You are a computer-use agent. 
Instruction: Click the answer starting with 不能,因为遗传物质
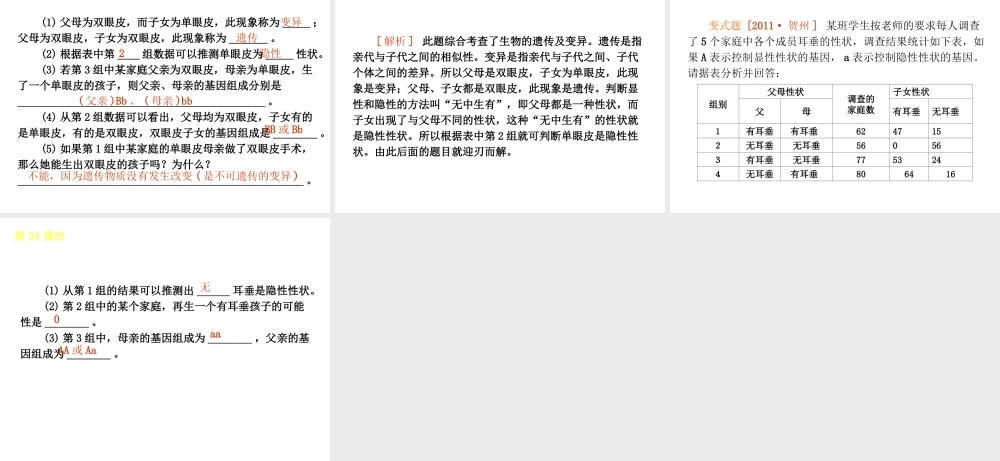163,176
